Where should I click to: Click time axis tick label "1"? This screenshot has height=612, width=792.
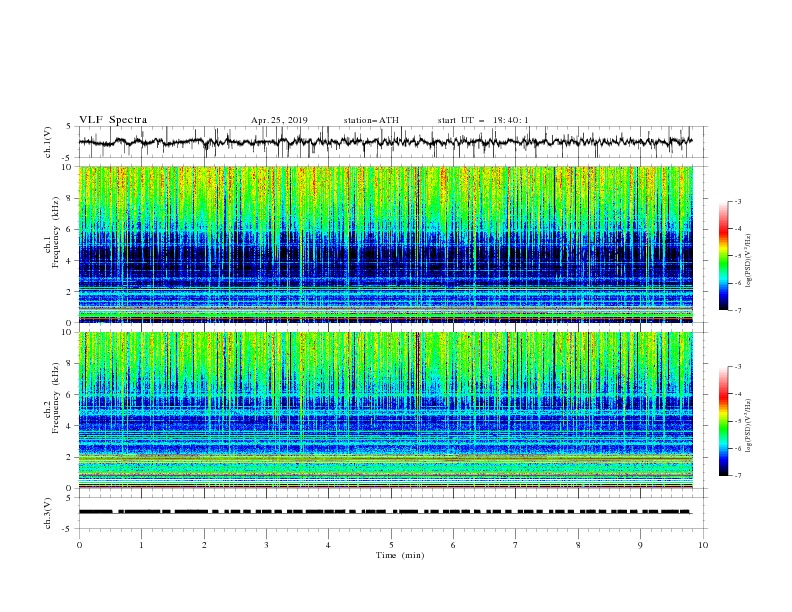tap(141, 545)
